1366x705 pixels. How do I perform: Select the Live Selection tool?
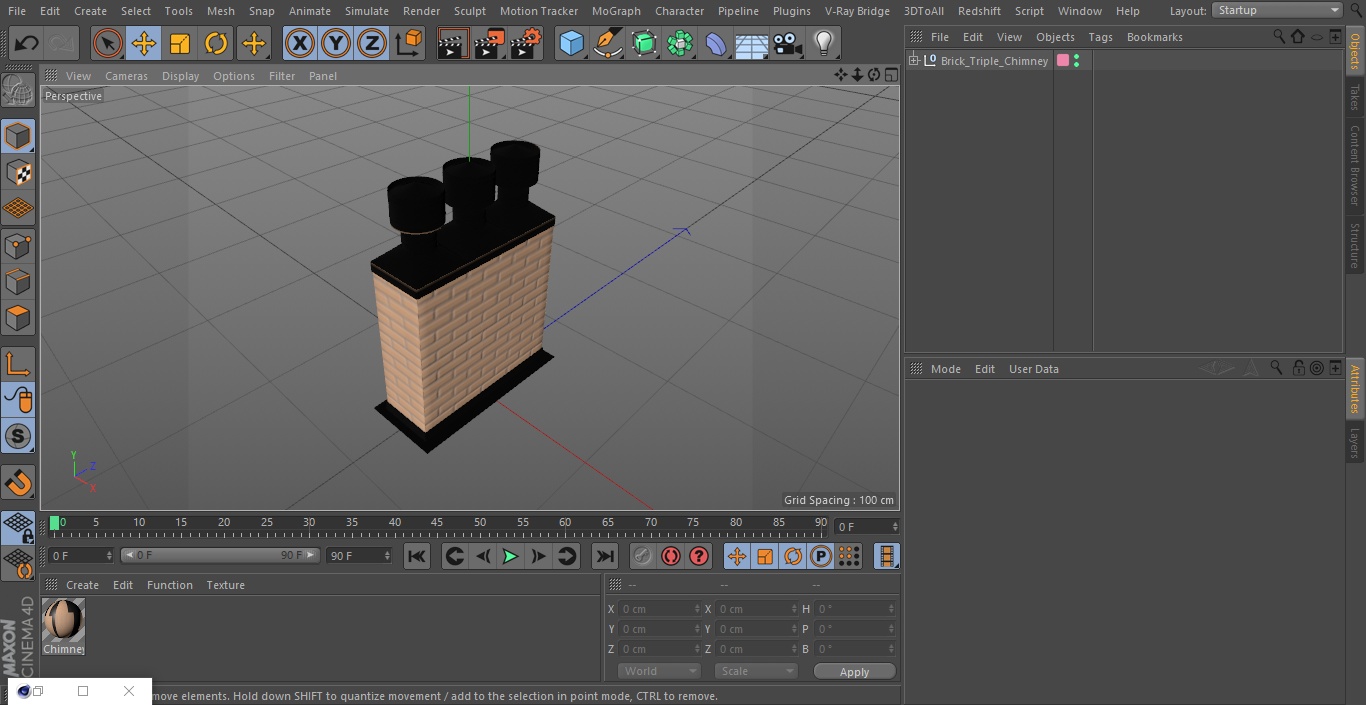coord(107,44)
